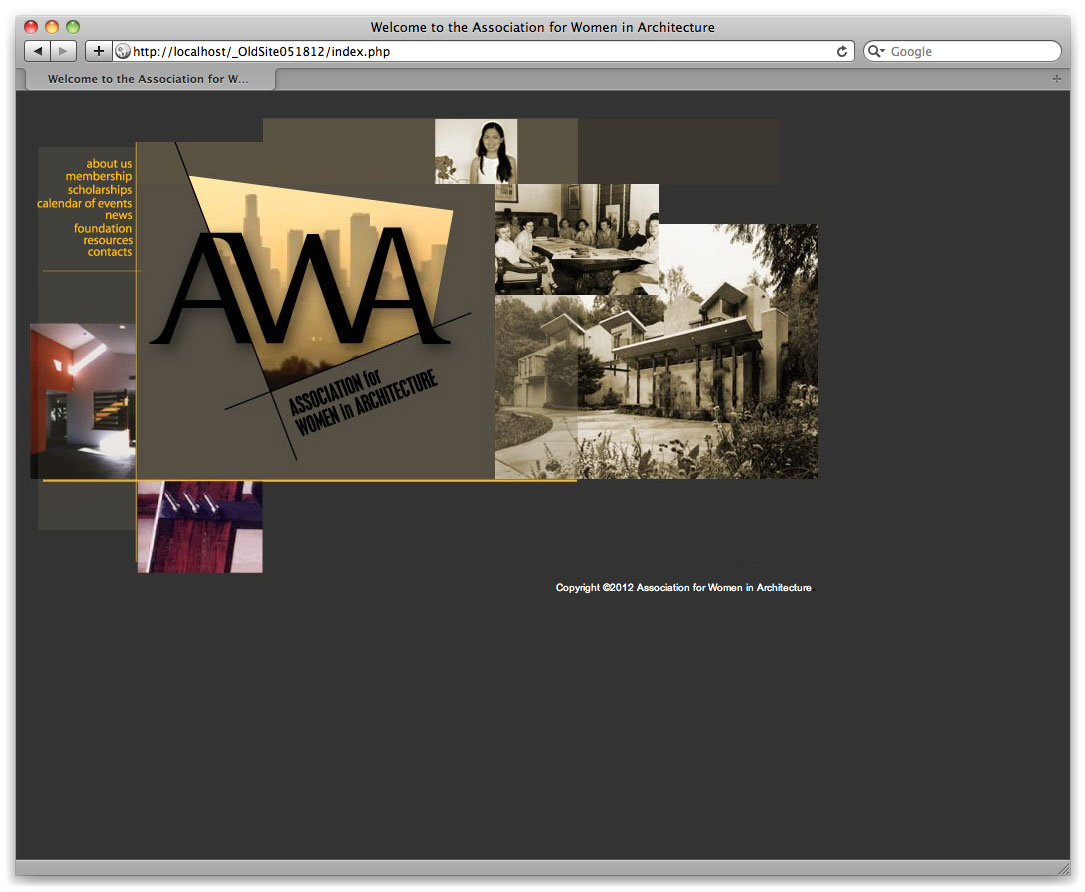Viewport: 1085px width, 892px height.
Task: Open a new tab with the plus icon
Action: [1057, 79]
